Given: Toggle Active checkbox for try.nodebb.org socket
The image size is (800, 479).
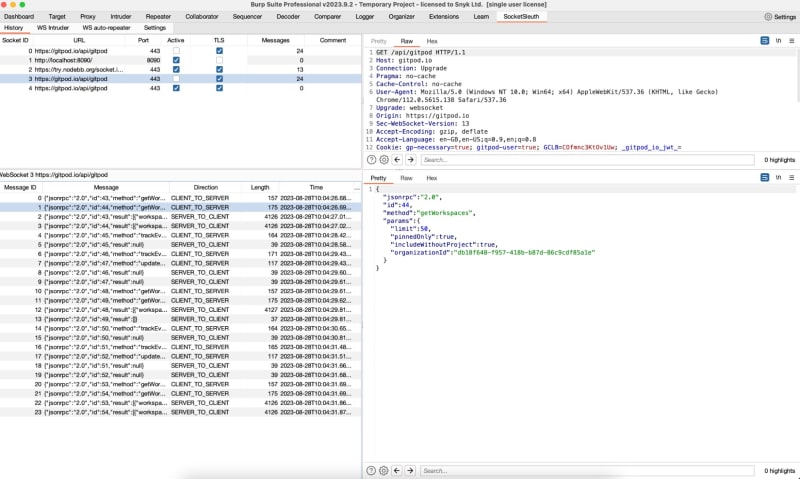Looking at the screenshot, I should point(176,69).
